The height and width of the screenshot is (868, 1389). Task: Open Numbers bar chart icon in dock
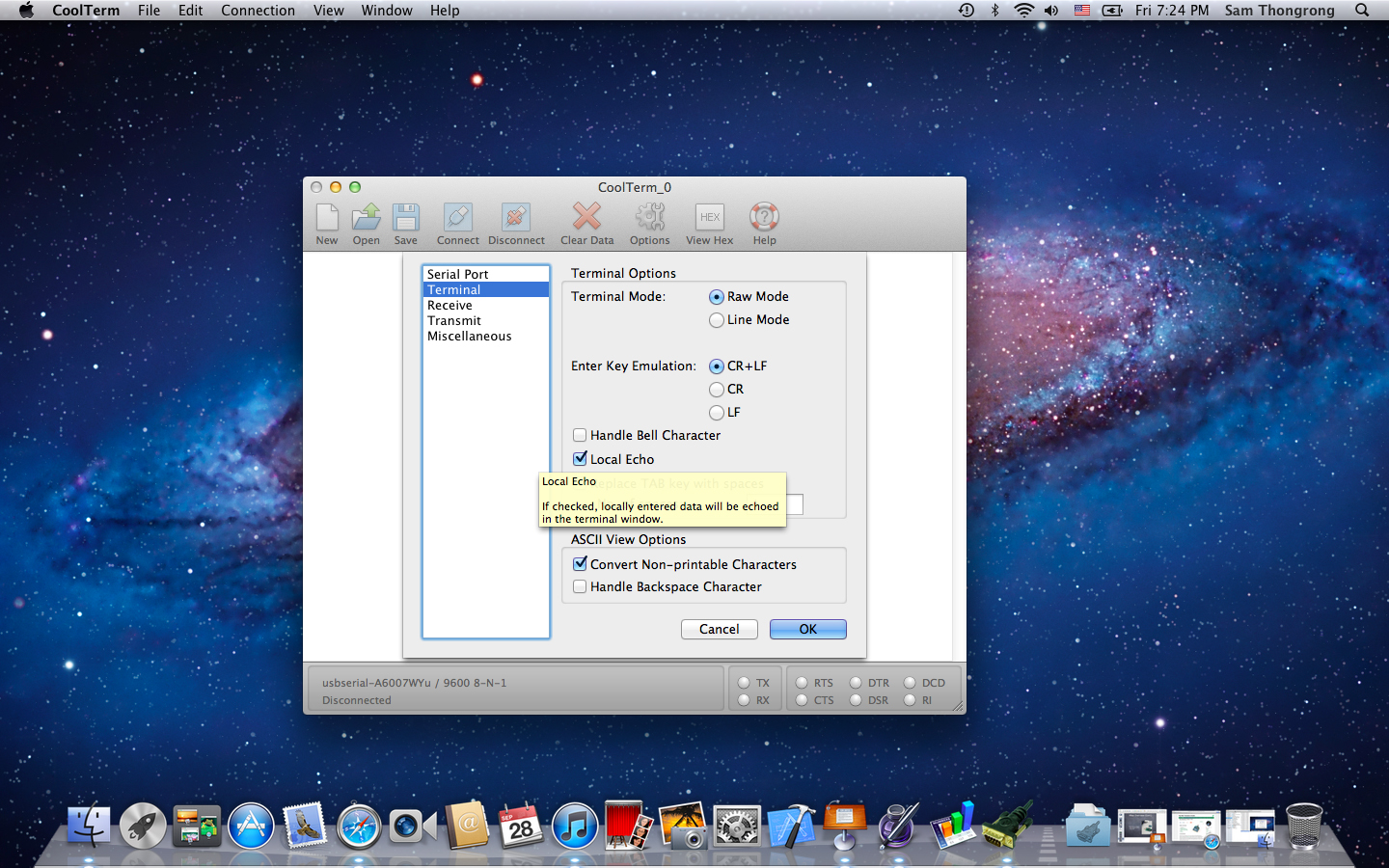coord(953,827)
